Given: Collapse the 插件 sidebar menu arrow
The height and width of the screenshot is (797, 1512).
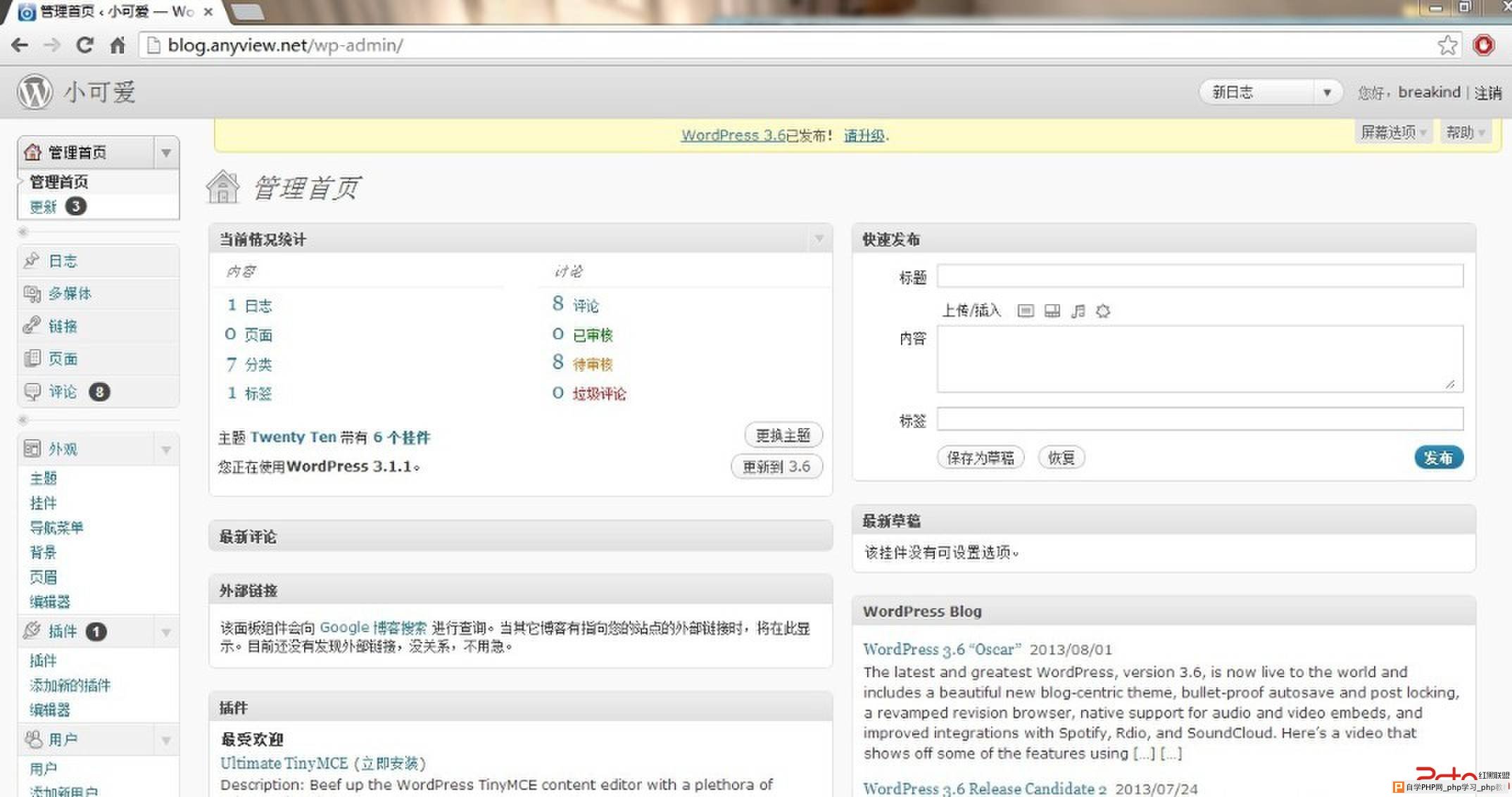Looking at the screenshot, I should pos(166,632).
